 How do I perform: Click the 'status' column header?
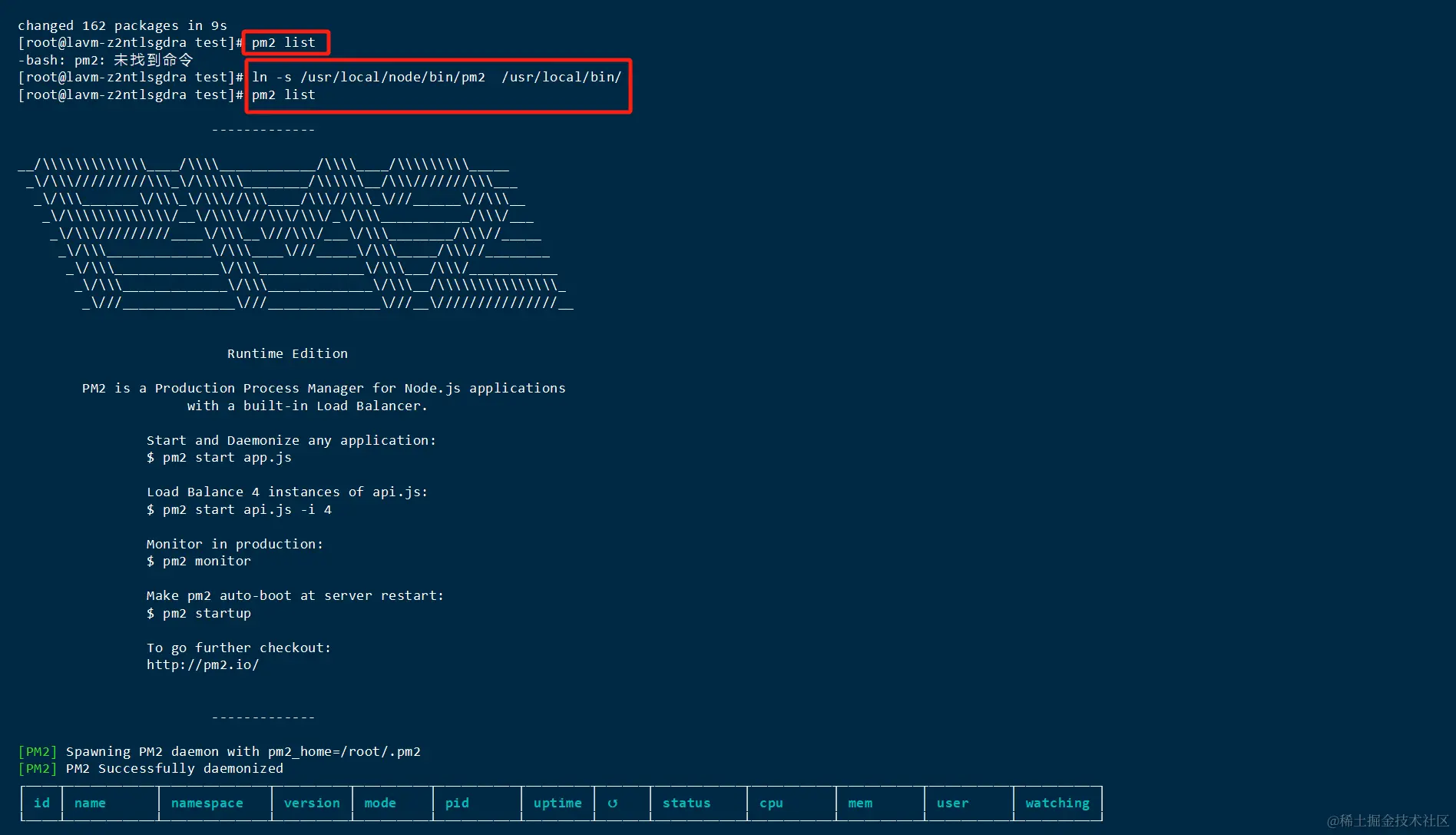pos(687,803)
